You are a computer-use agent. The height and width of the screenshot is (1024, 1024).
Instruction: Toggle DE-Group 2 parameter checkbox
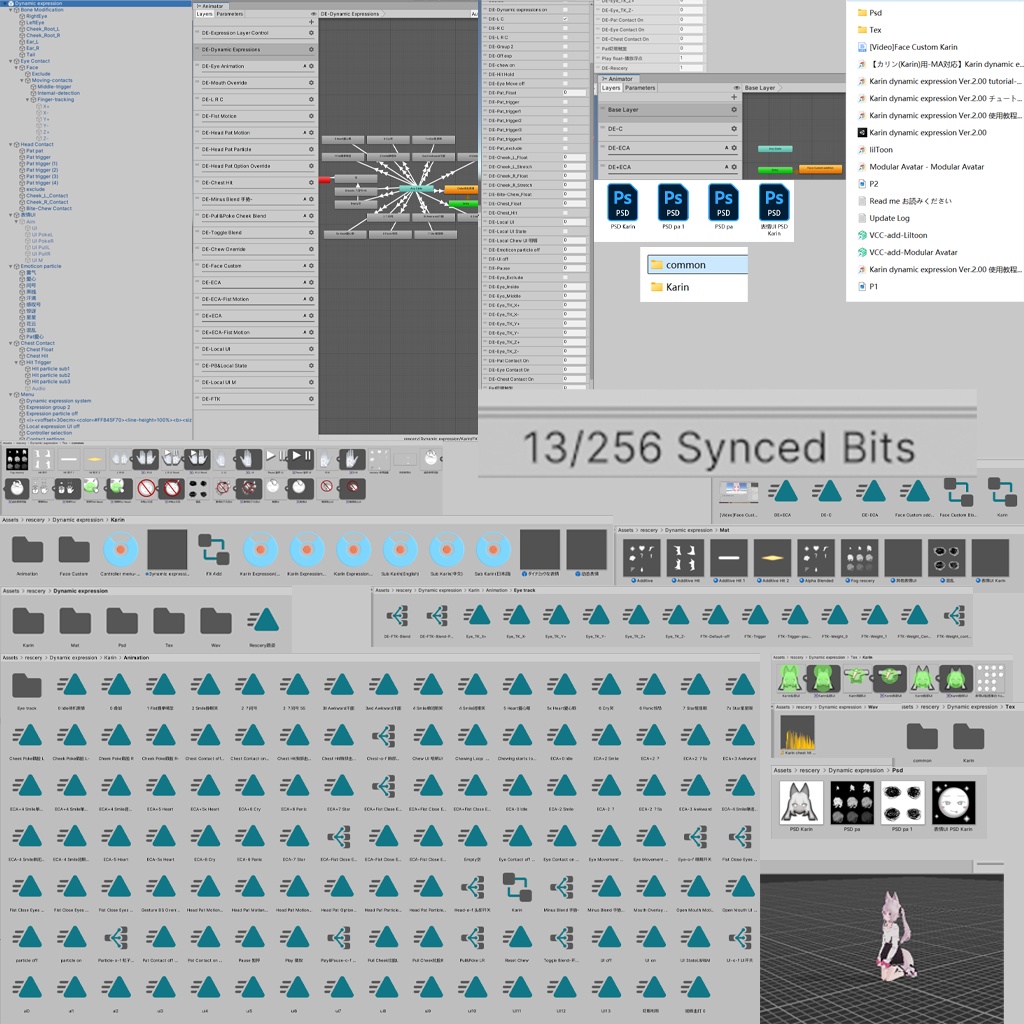click(565, 46)
